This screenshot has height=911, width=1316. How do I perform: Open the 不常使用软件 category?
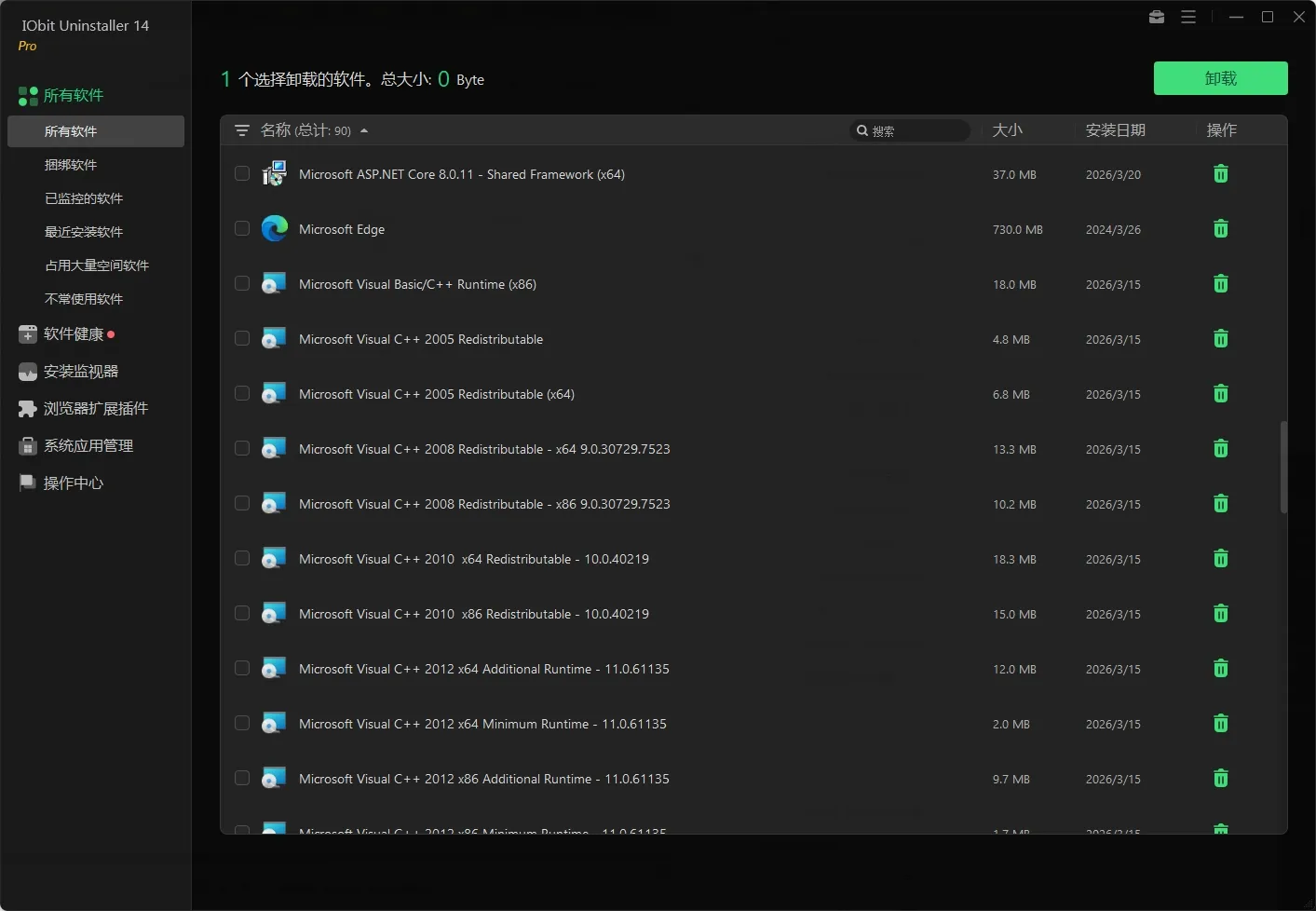84,298
